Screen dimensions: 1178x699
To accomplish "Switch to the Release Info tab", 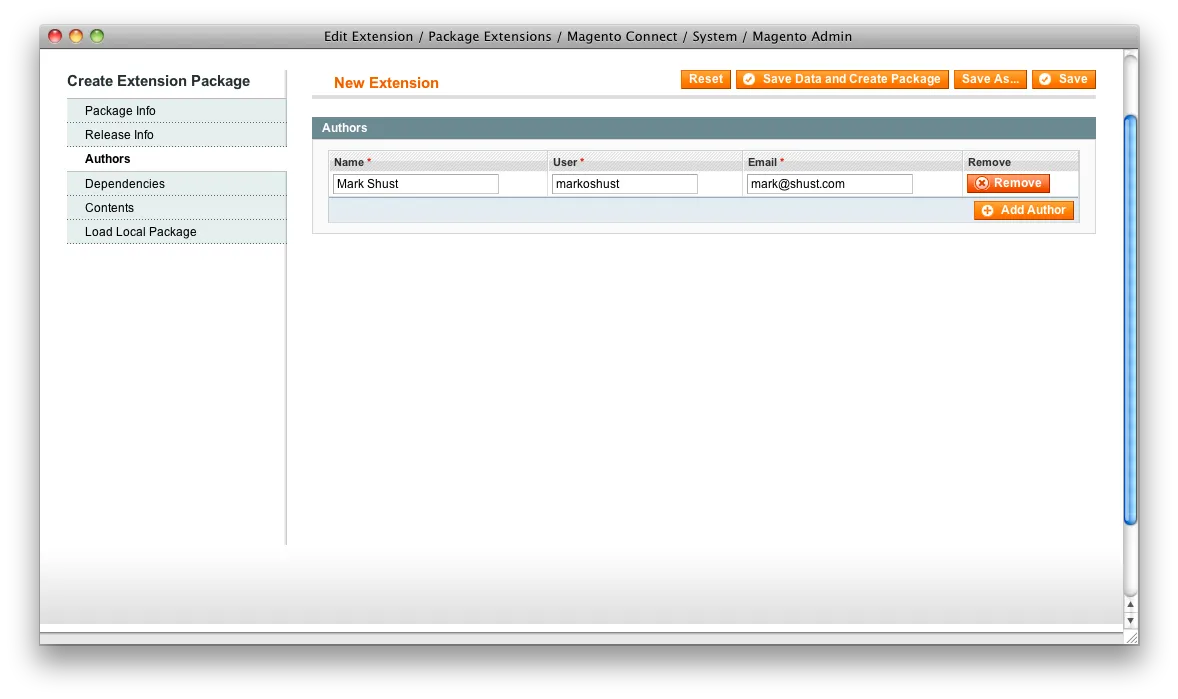I will 119,135.
